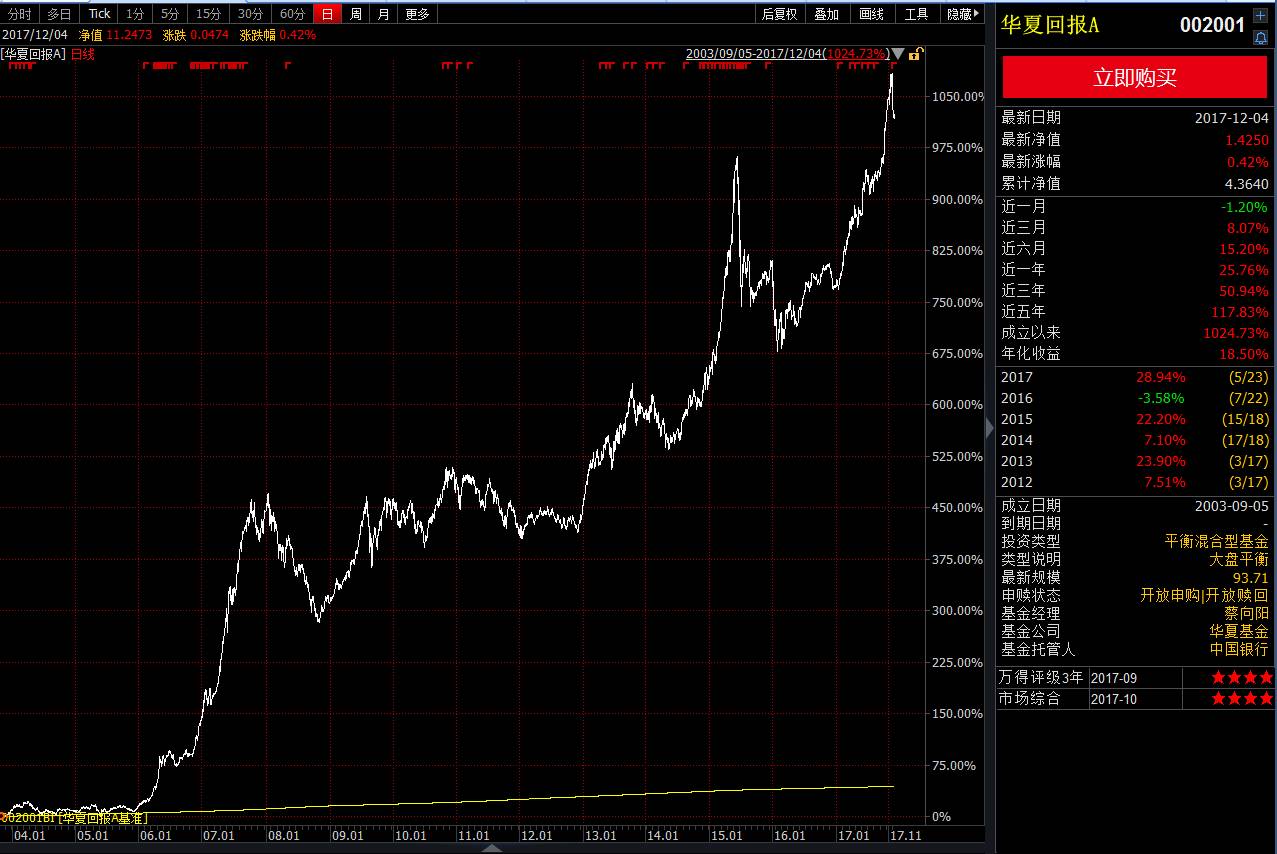This screenshot has height=854, width=1277.
Task: Choose the 5分 five-minute period
Action: coord(171,14)
